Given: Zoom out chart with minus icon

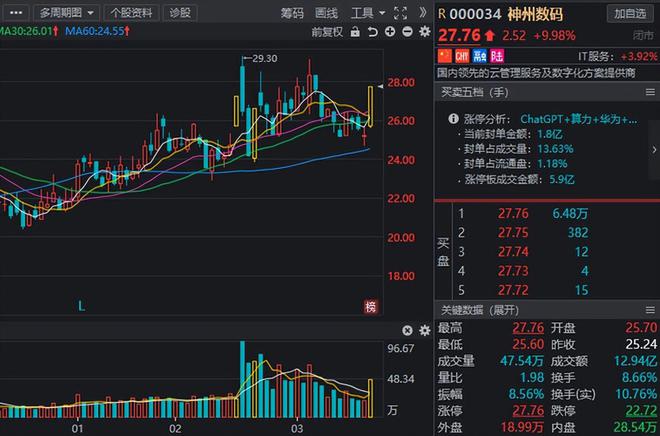Looking at the screenshot, I should 404,32.
